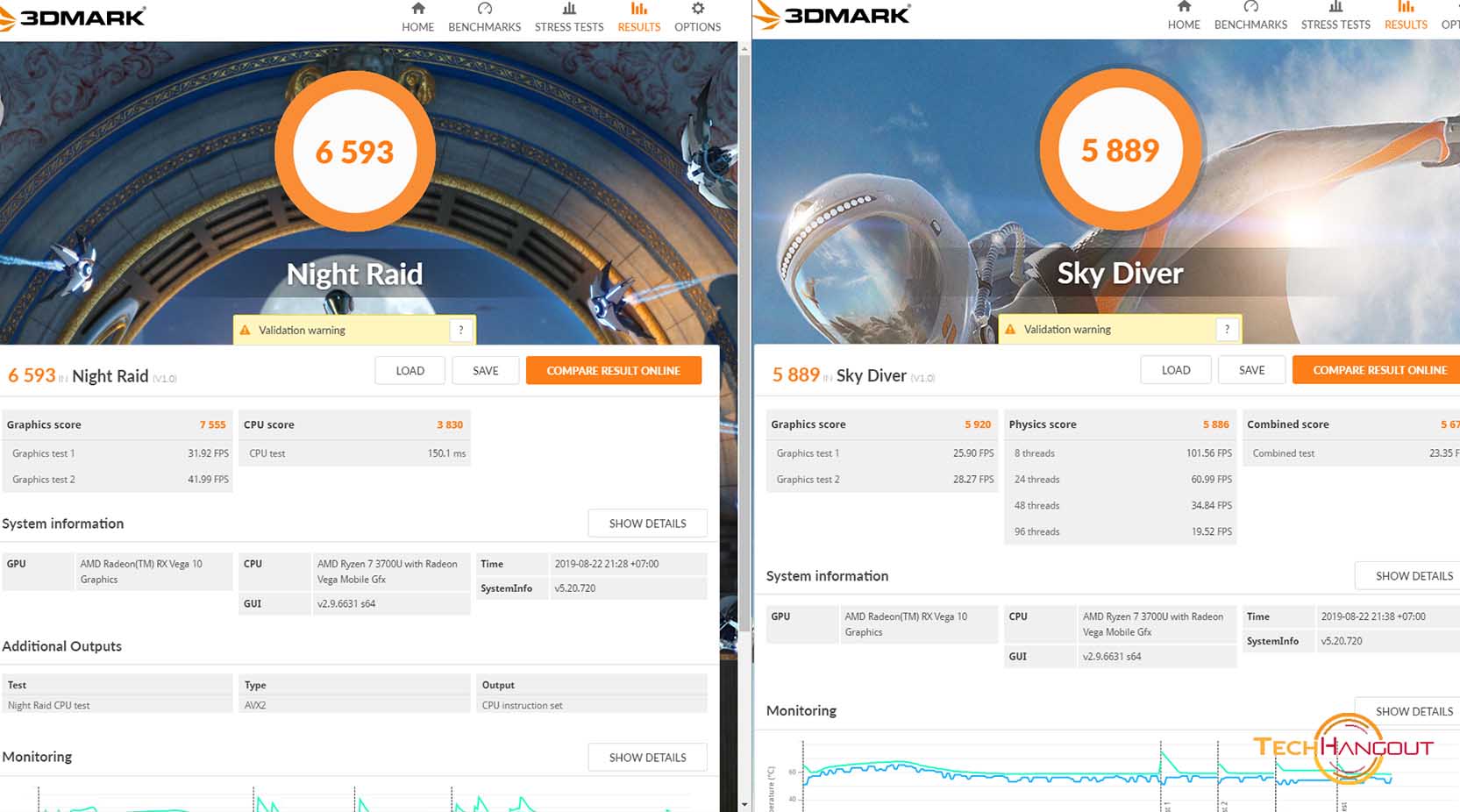Click Night Raid CPU test row in Additional Outputs
Screen dimensions: 1460x812
118,705
